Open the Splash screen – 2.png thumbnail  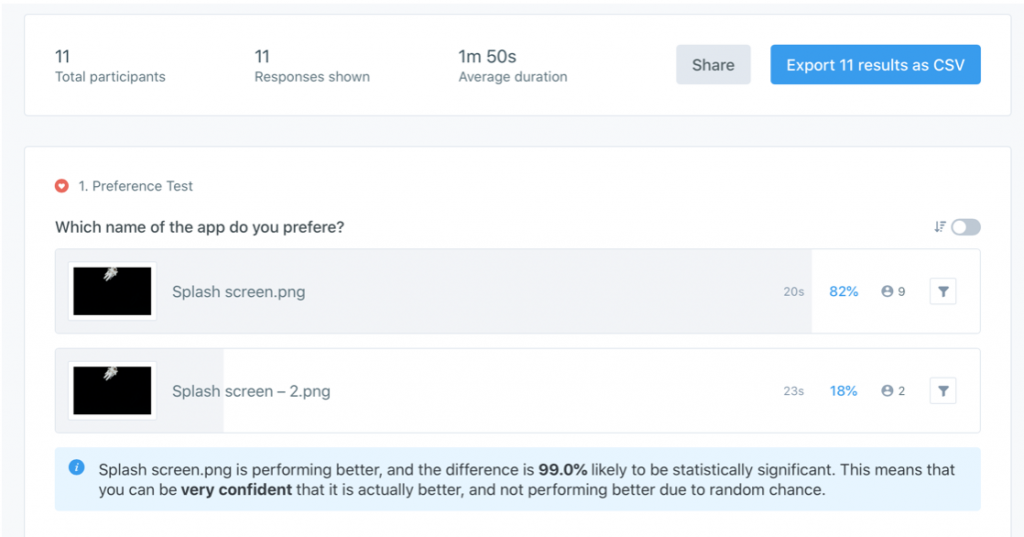[112, 390]
